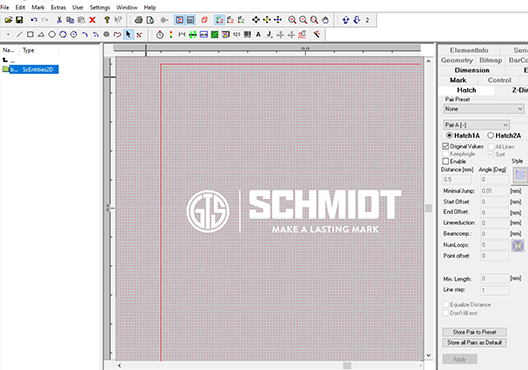Click the hatch Style pattern button
Image resolution: width=528 pixels, height=370 pixels.
[x=520, y=175]
